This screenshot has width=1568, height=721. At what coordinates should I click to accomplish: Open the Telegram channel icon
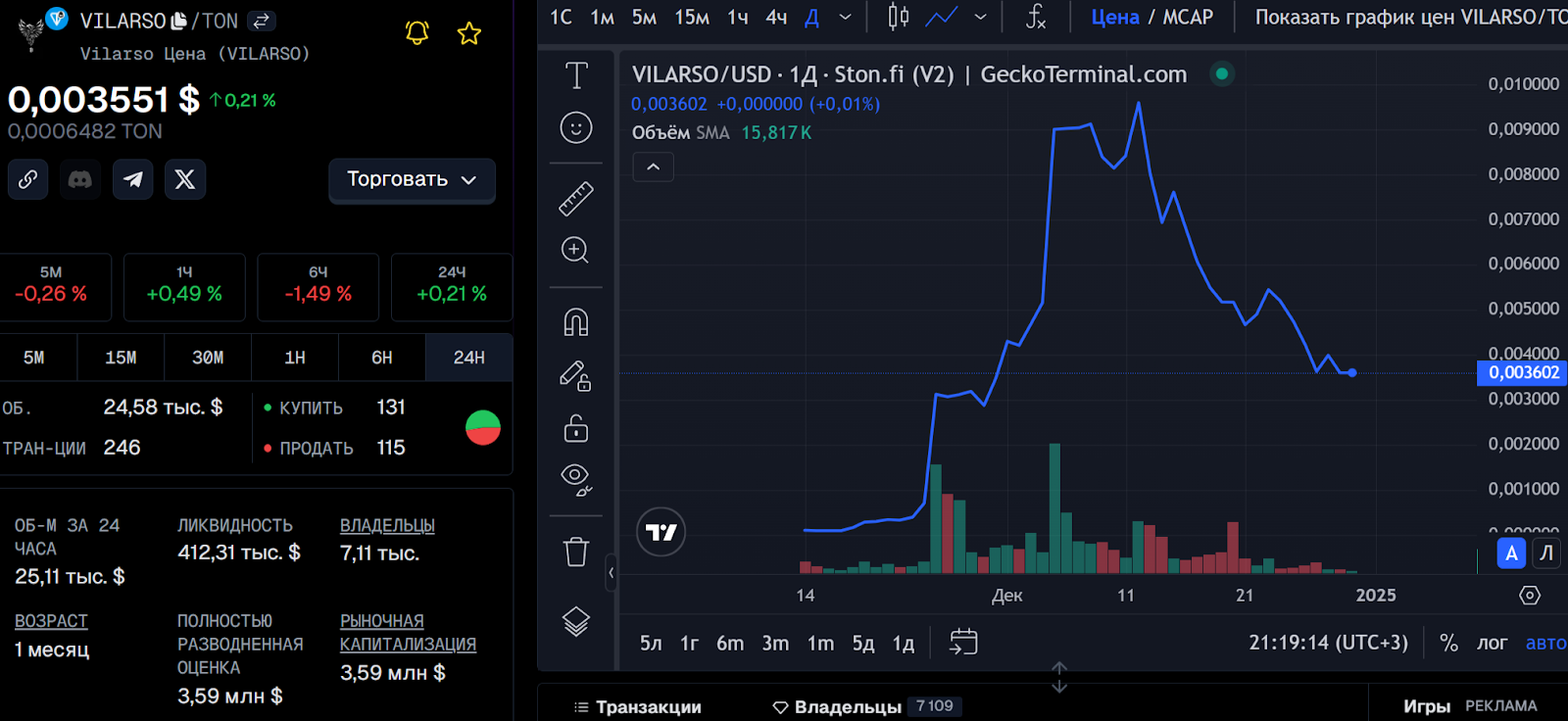[x=133, y=179]
